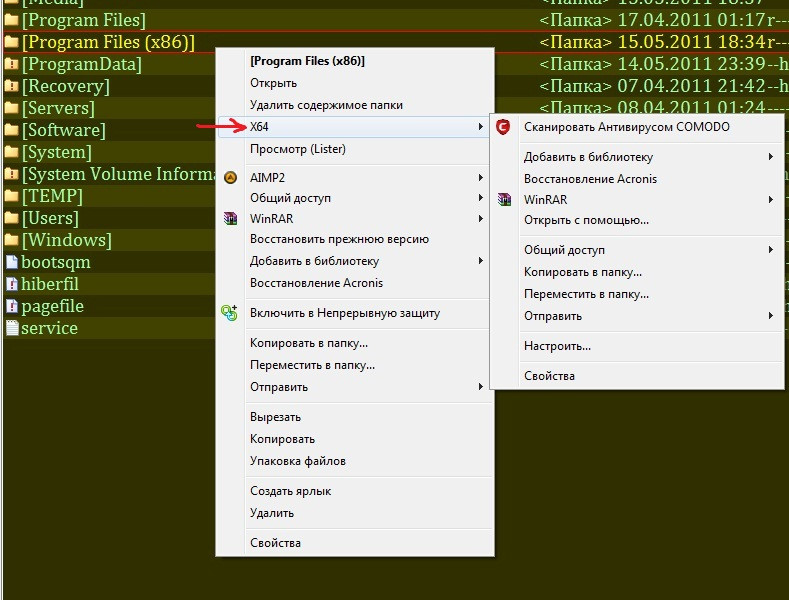Expand the AIMP2 submenu arrow
The height and width of the screenshot is (600, 789).
pos(481,178)
